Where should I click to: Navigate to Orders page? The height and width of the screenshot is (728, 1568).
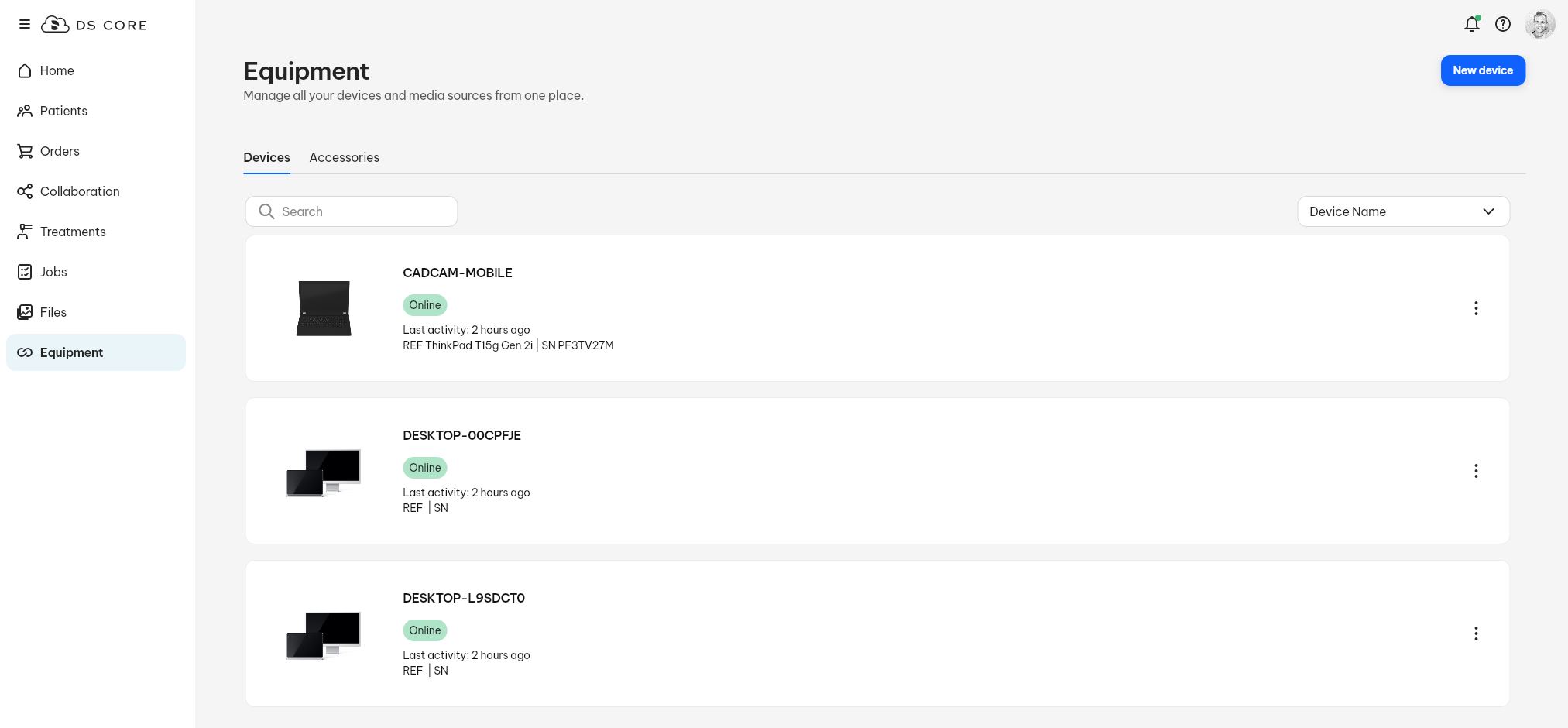(60, 151)
